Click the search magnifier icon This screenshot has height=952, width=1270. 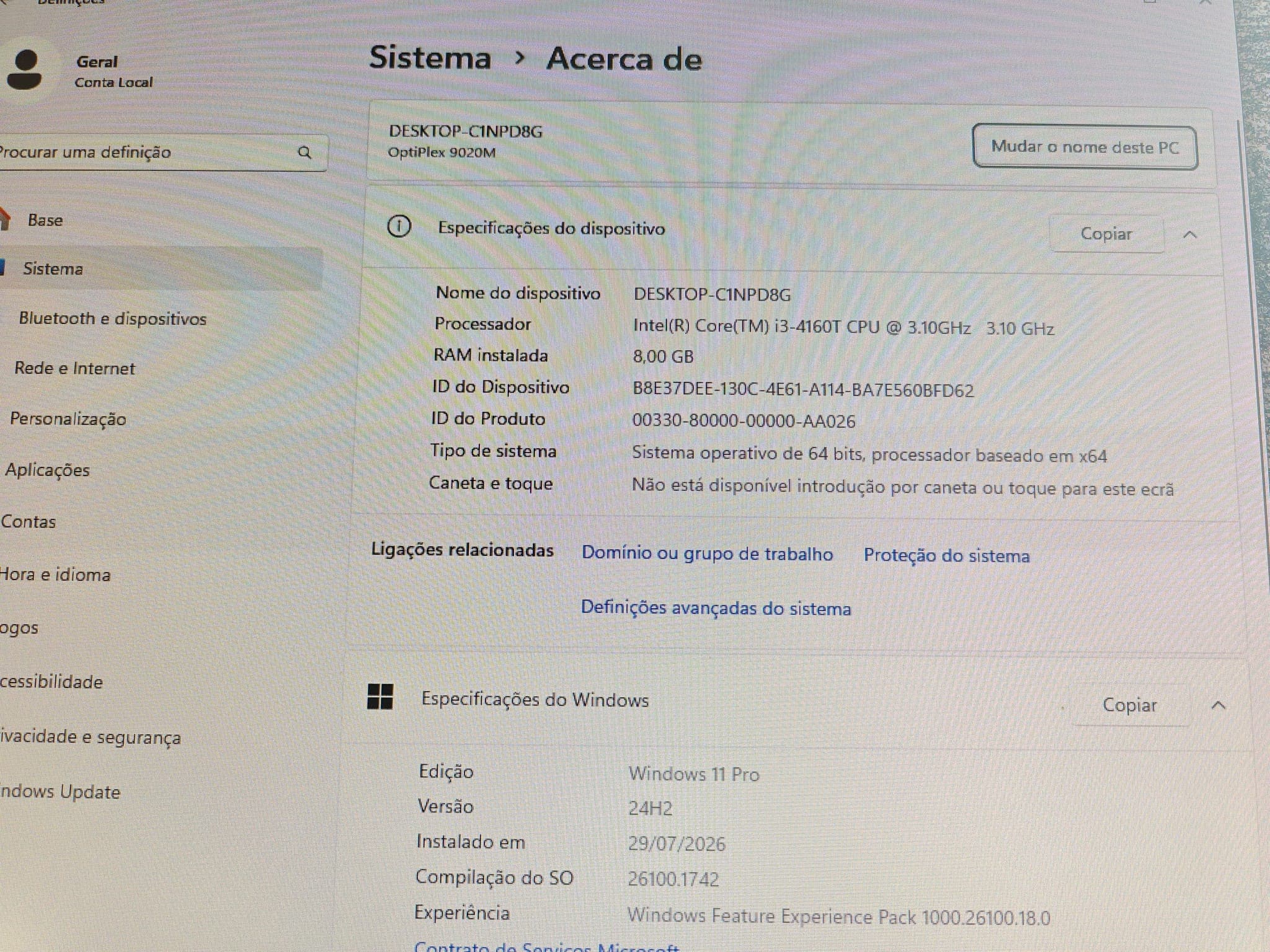tap(304, 152)
